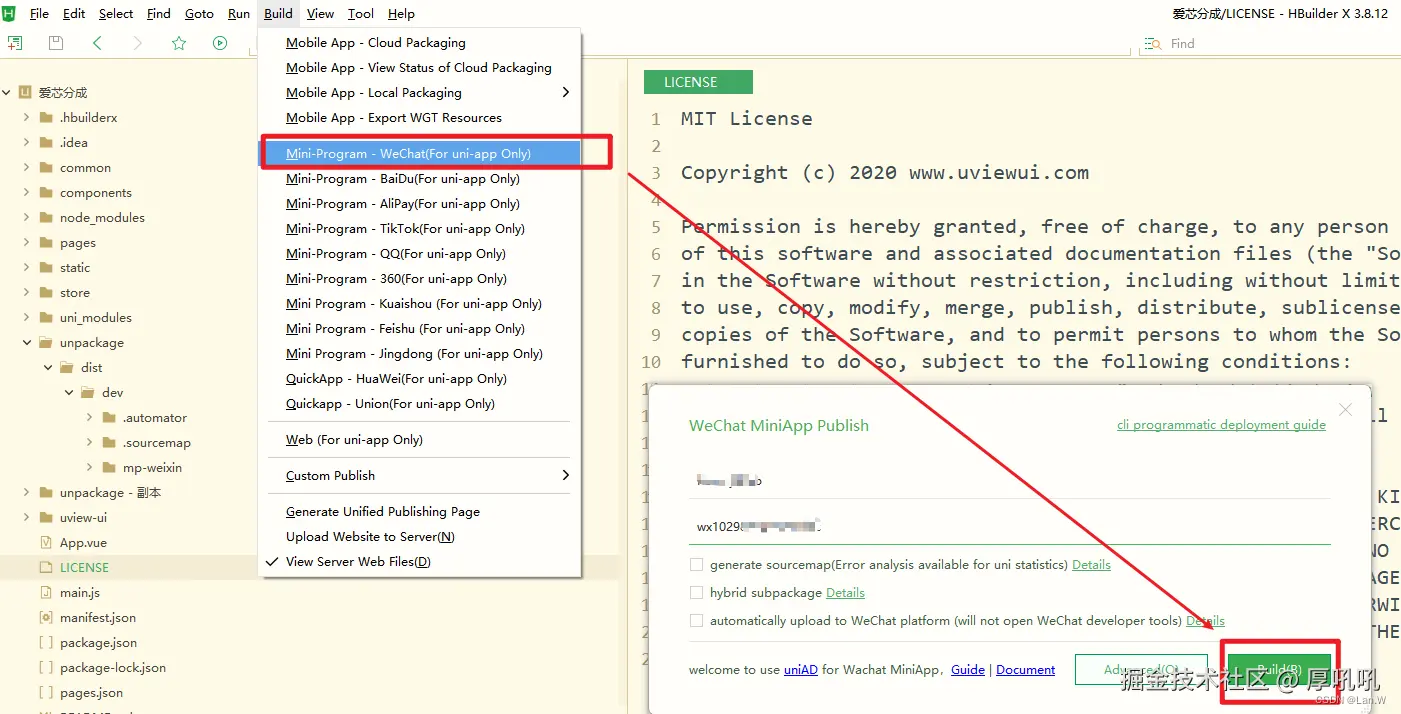Open the Document link in dialog
Viewport: 1401px width, 714px height.
click(1025, 670)
